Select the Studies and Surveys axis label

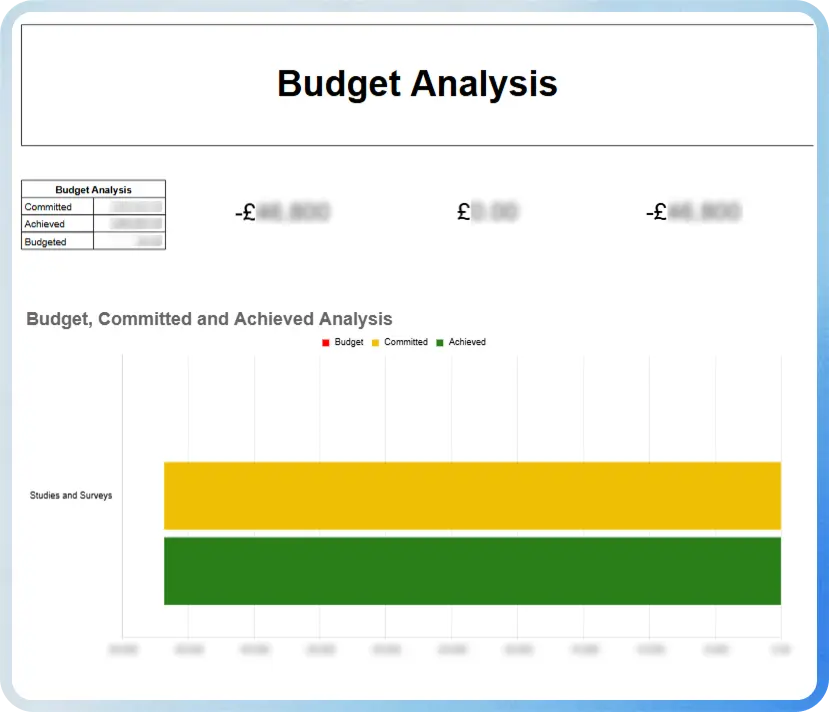pos(71,495)
